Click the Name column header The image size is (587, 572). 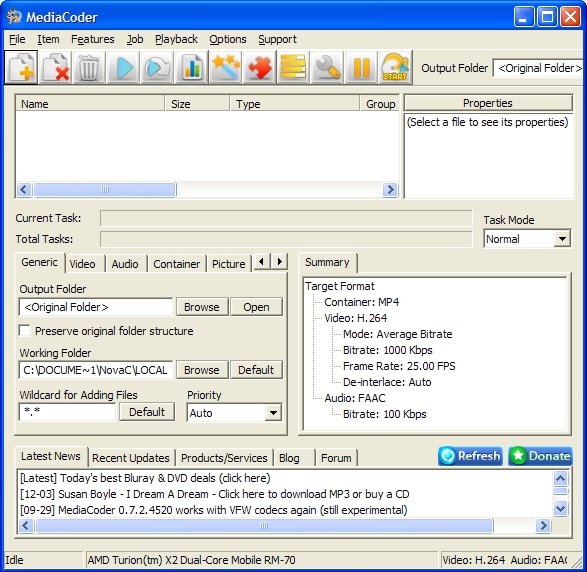(x=90, y=103)
